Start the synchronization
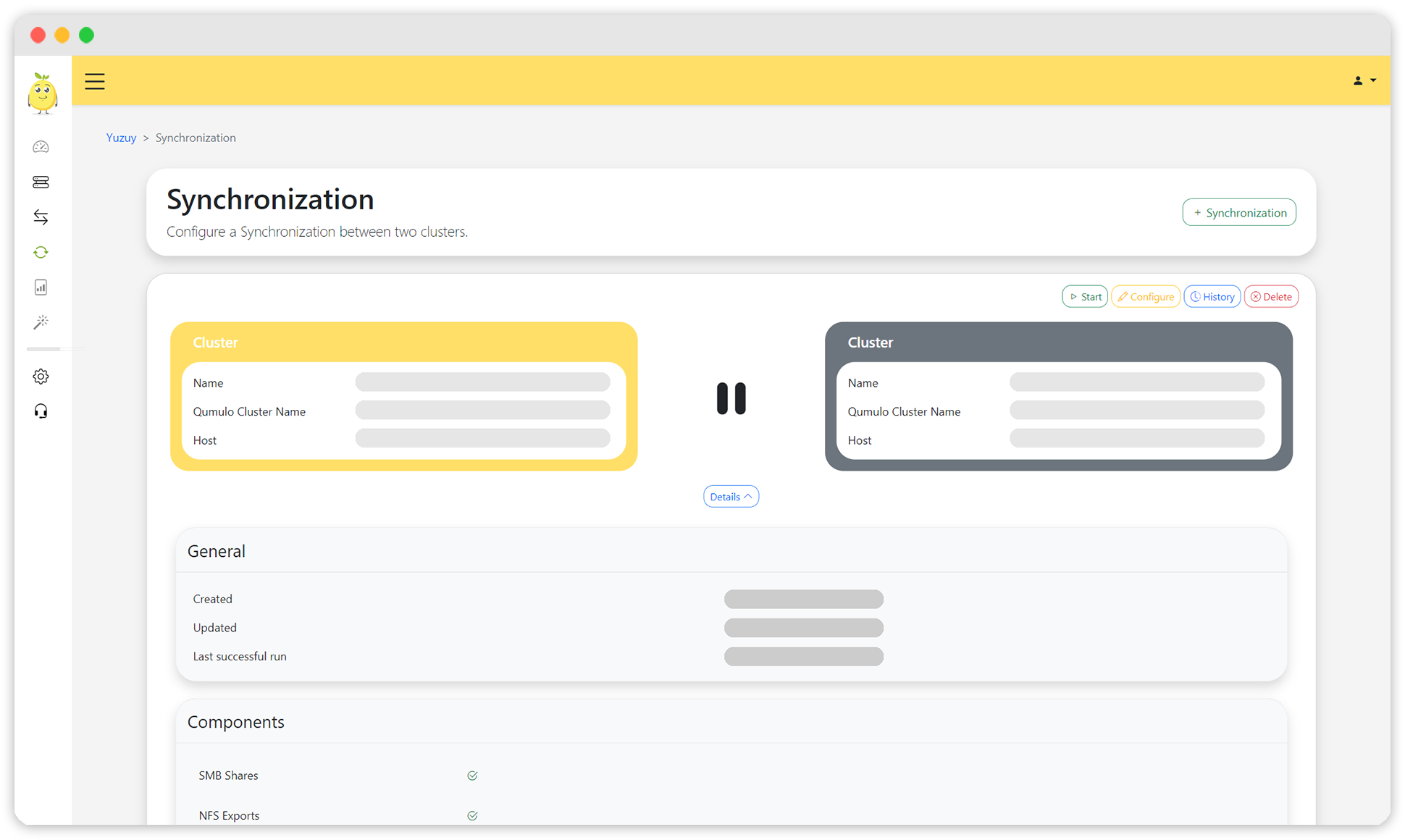 [x=1085, y=297]
